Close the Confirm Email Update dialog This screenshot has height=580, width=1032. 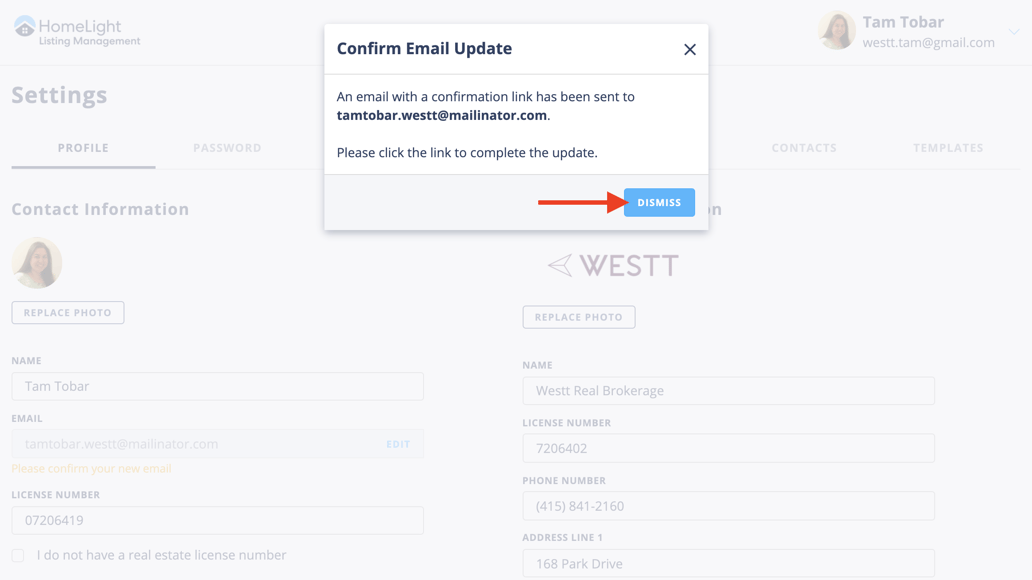[x=689, y=48]
